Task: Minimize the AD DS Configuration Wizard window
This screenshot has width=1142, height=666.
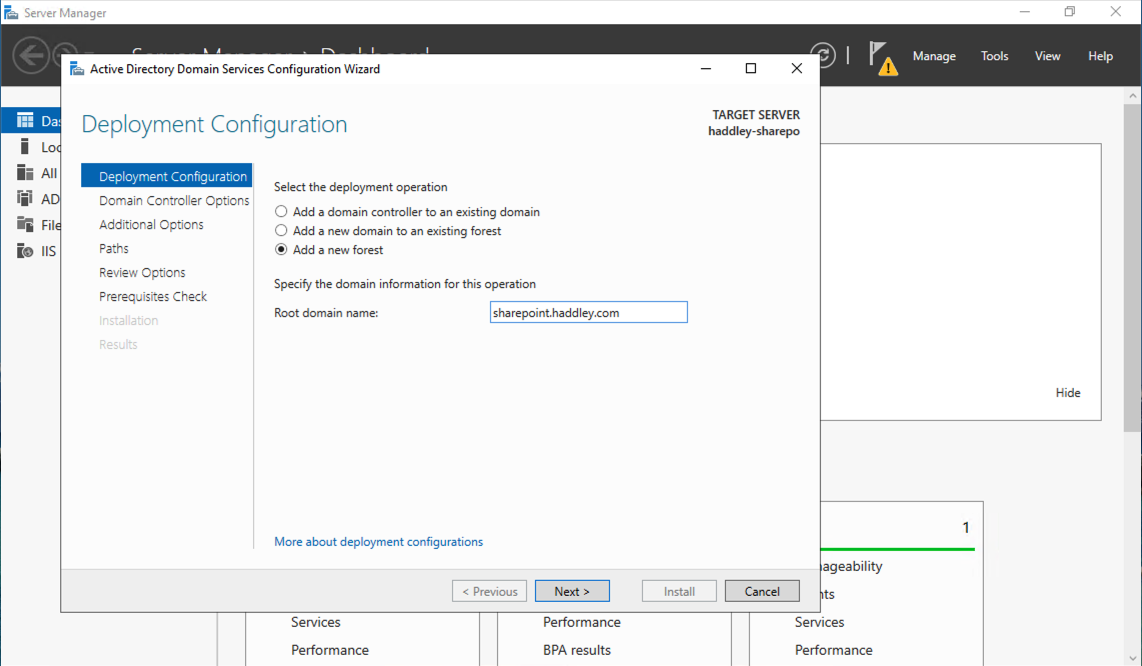Action: click(x=706, y=68)
